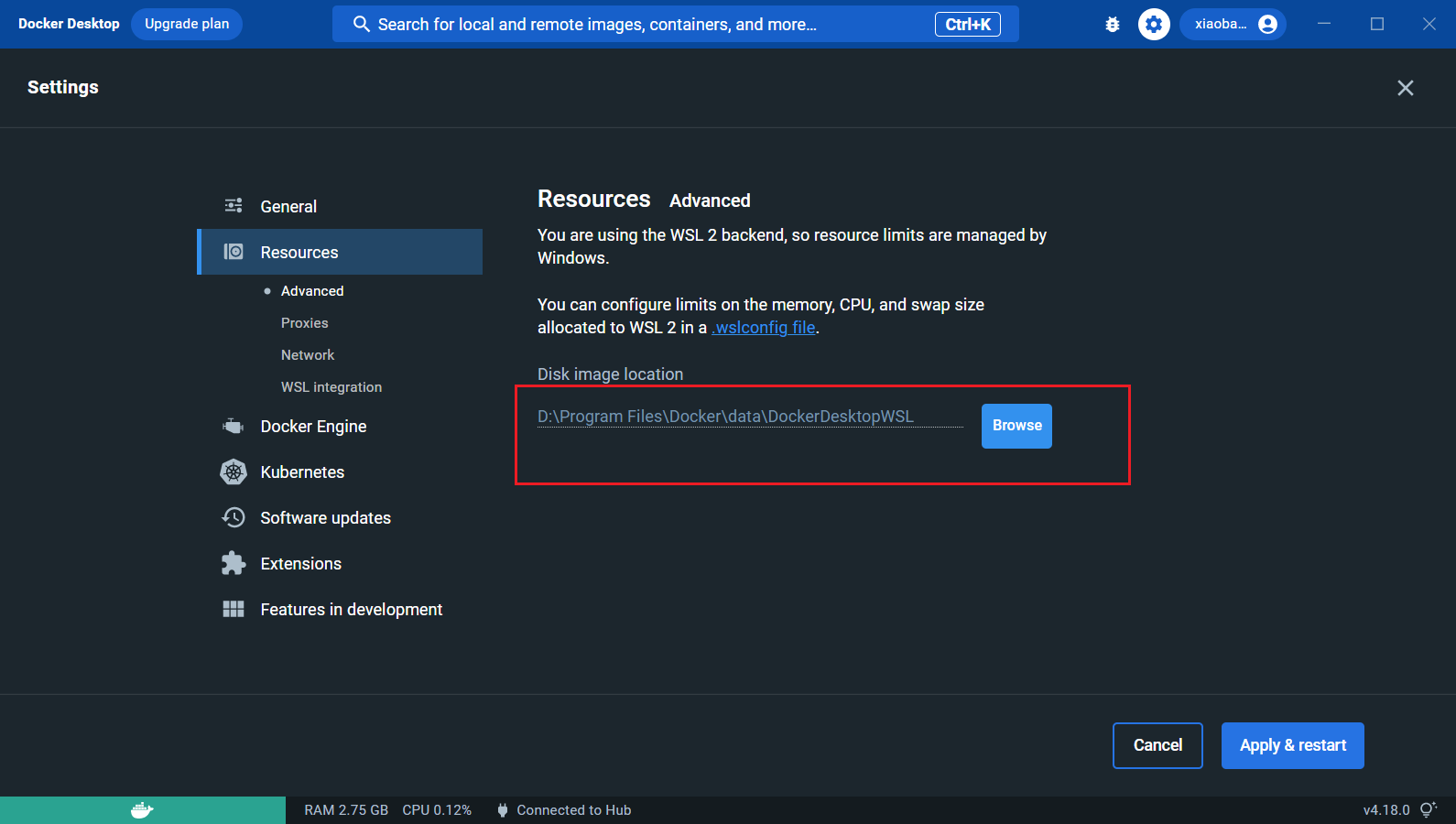Click the Ctrl+K shortcut badge
1456x824 pixels.
968,25
